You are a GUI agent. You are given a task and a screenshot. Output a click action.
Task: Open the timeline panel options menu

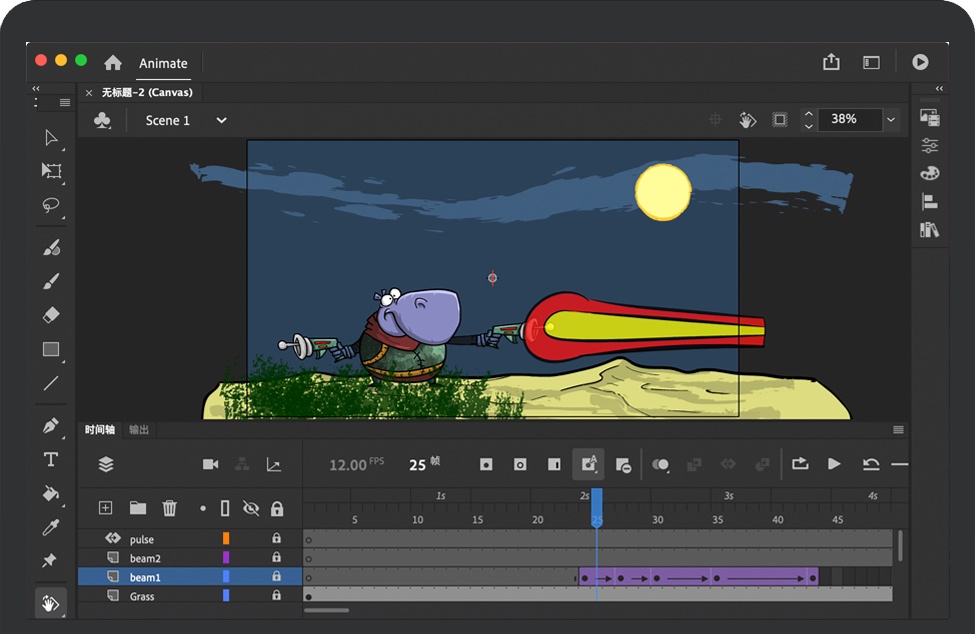[x=898, y=430]
